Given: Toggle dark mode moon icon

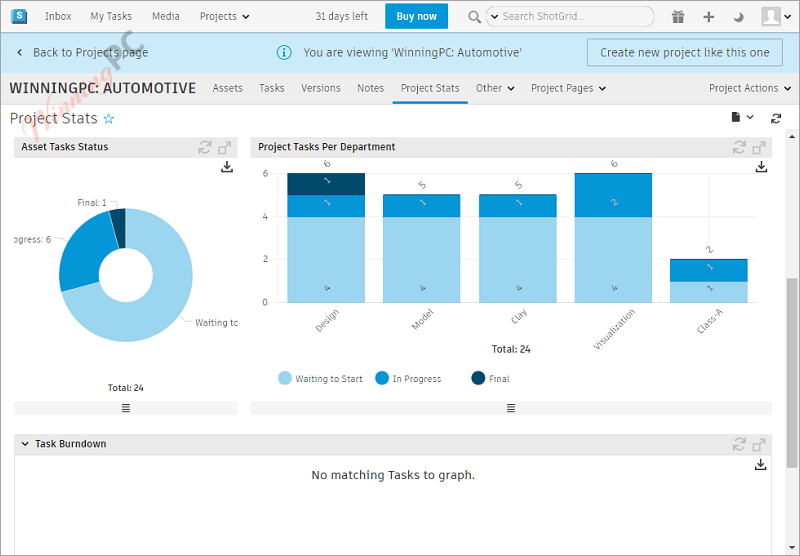Looking at the screenshot, I should point(738,17).
